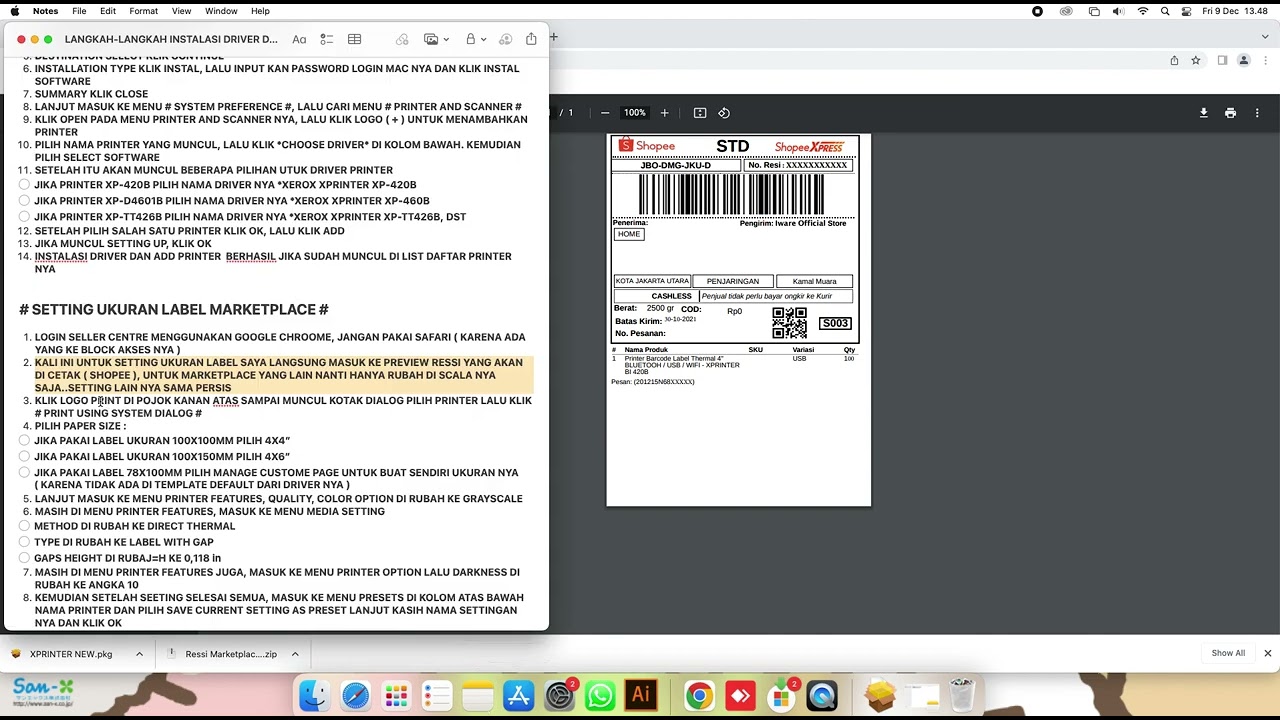Open the Edit menu
Screen dimensions: 1280x720
coord(108,11)
